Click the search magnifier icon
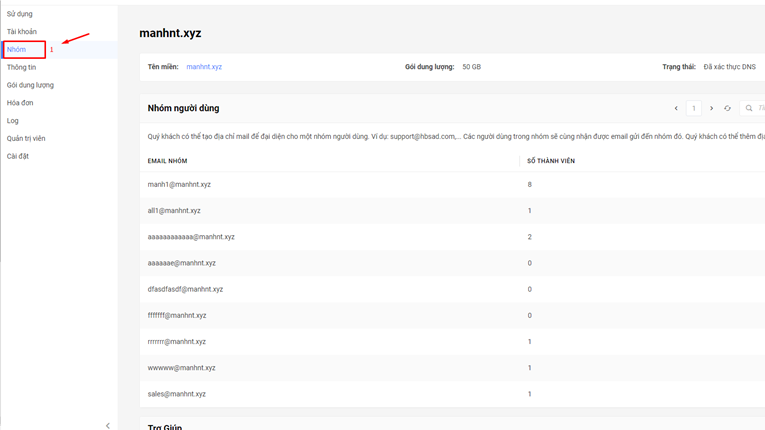This screenshot has height=430, width=765. coord(749,108)
